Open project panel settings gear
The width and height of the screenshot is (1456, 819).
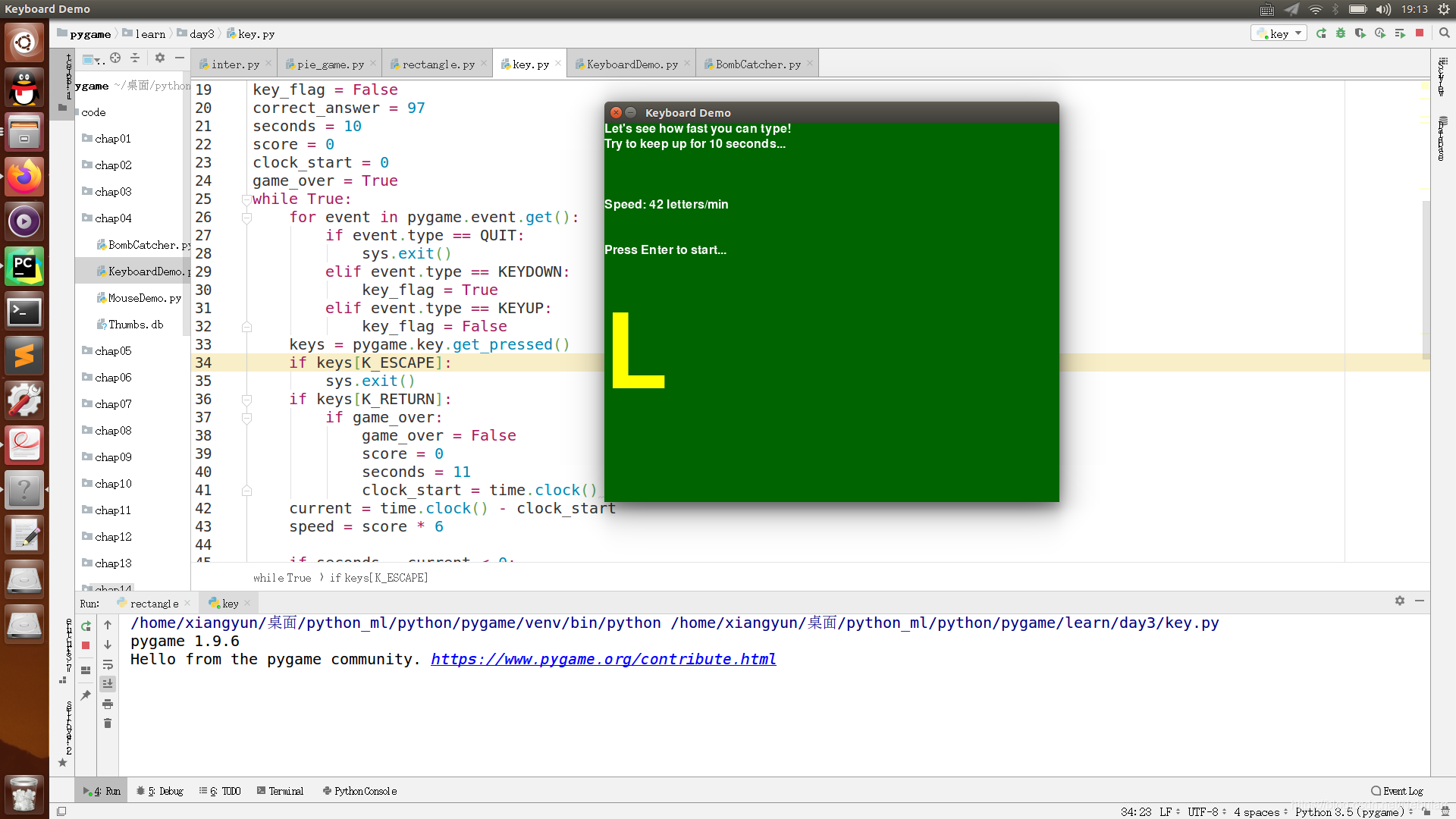pyautogui.click(x=160, y=58)
